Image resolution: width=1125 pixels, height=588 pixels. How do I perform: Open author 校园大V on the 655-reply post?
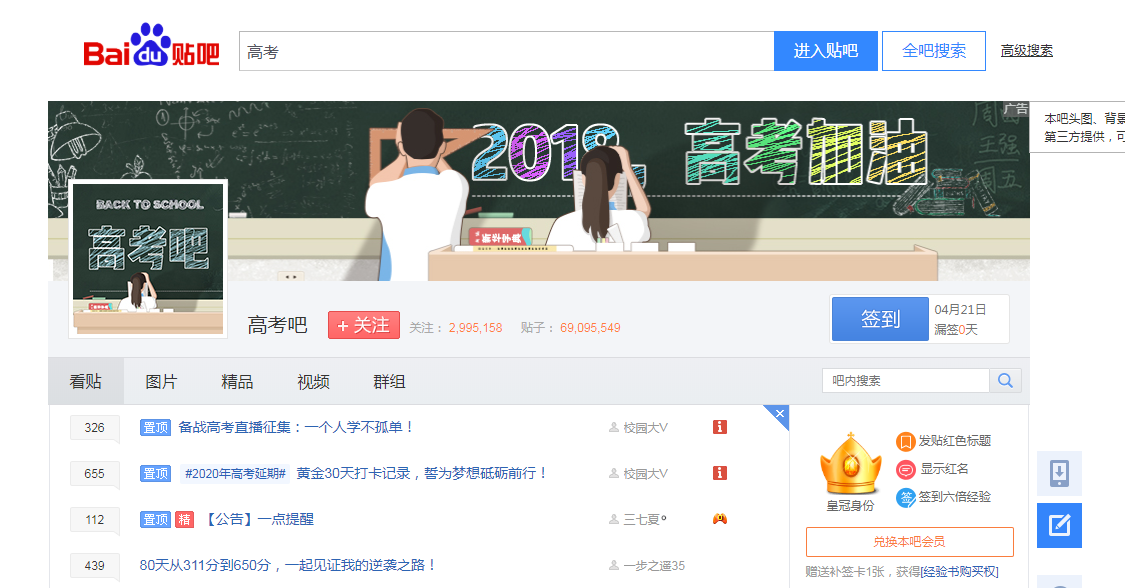point(645,474)
